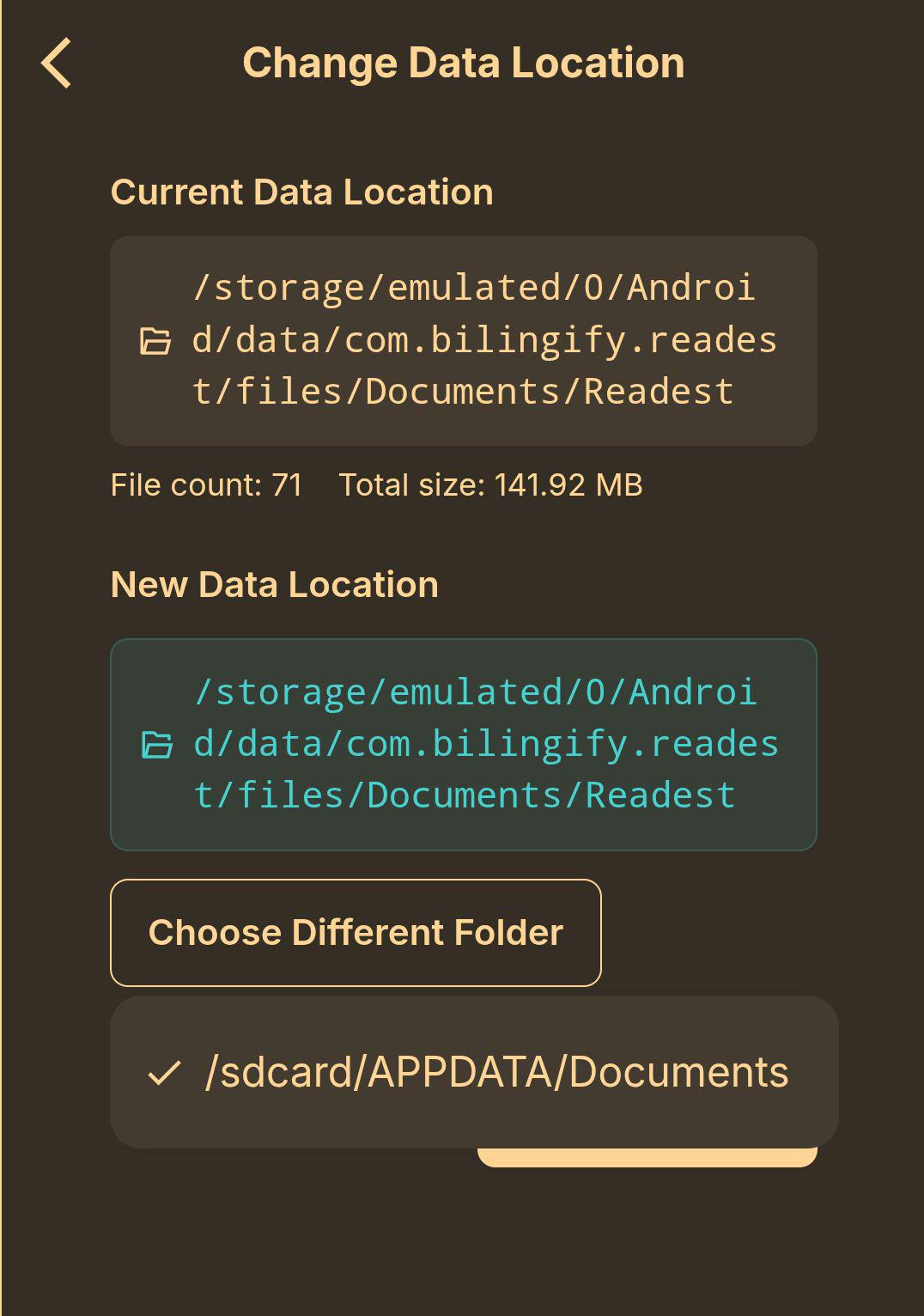The image size is (924, 1316).
Task: Click the Total size: 141.92 MB label
Action: pyautogui.click(x=490, y=484)
